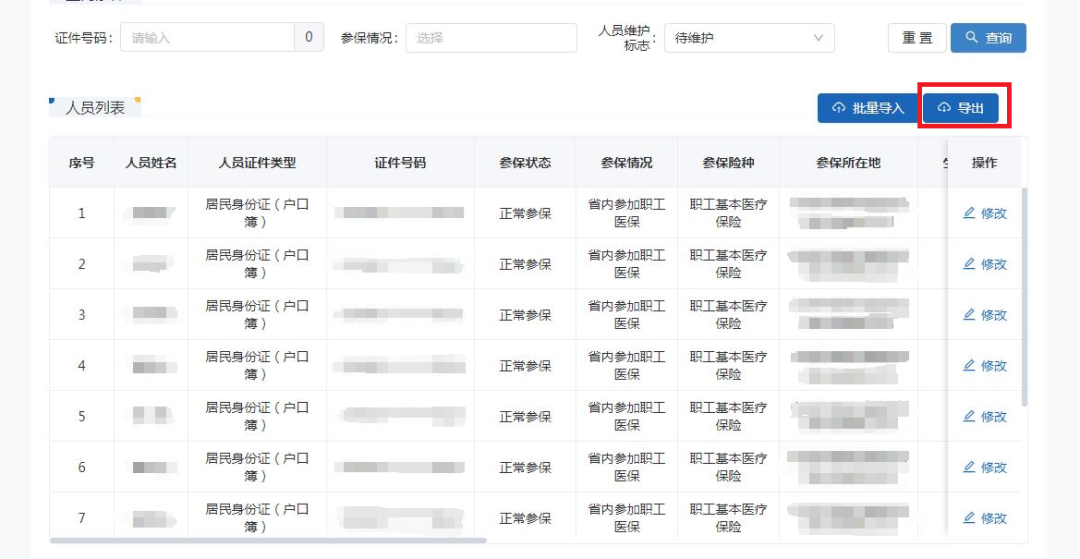The image size is (1080, 559).
Task: Click the 人员列表 section title
Action: (95, 108)
